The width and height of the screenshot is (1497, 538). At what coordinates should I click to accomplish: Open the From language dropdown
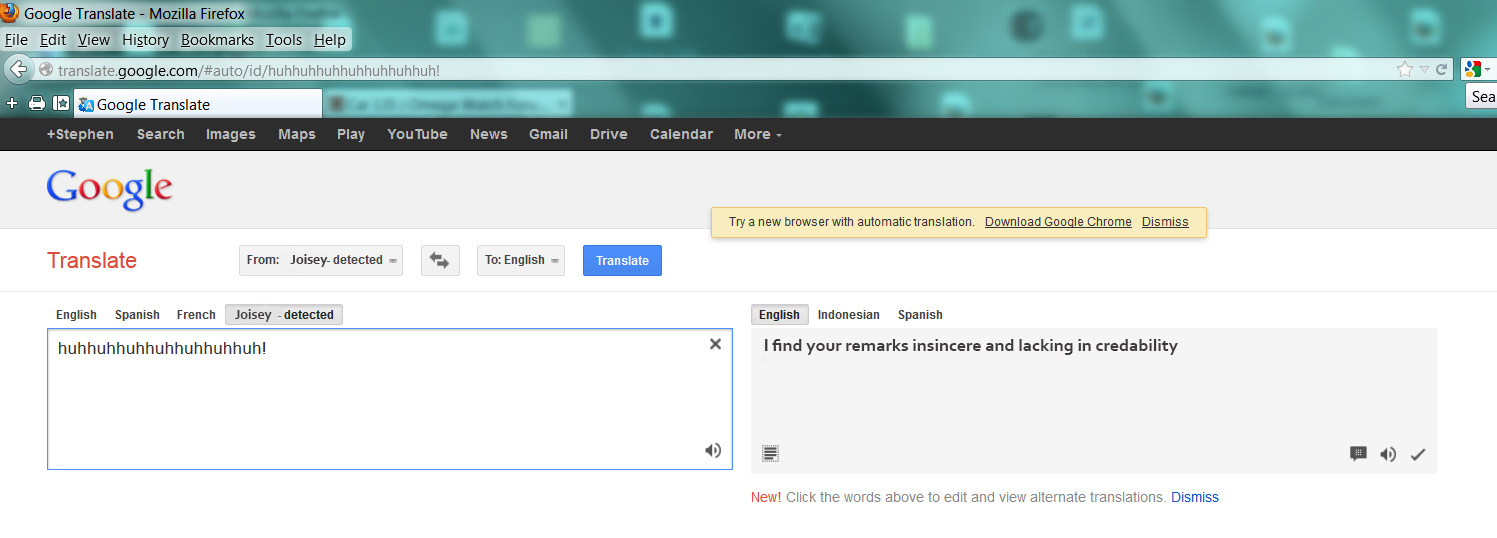click(321, 260)
